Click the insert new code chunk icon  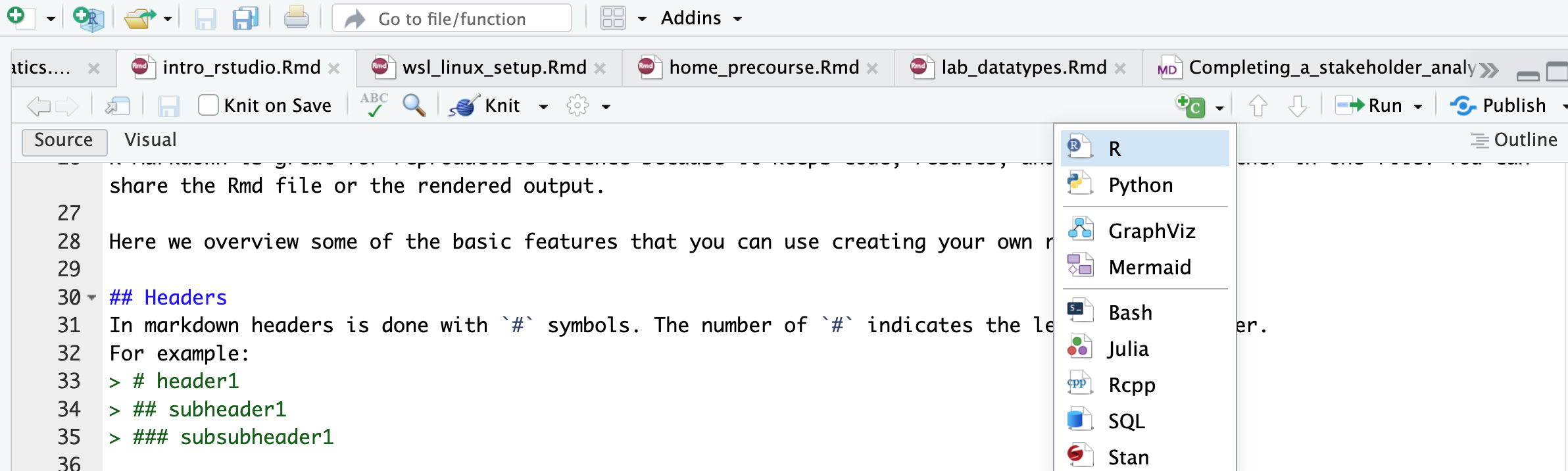[x=1190, y=106]
